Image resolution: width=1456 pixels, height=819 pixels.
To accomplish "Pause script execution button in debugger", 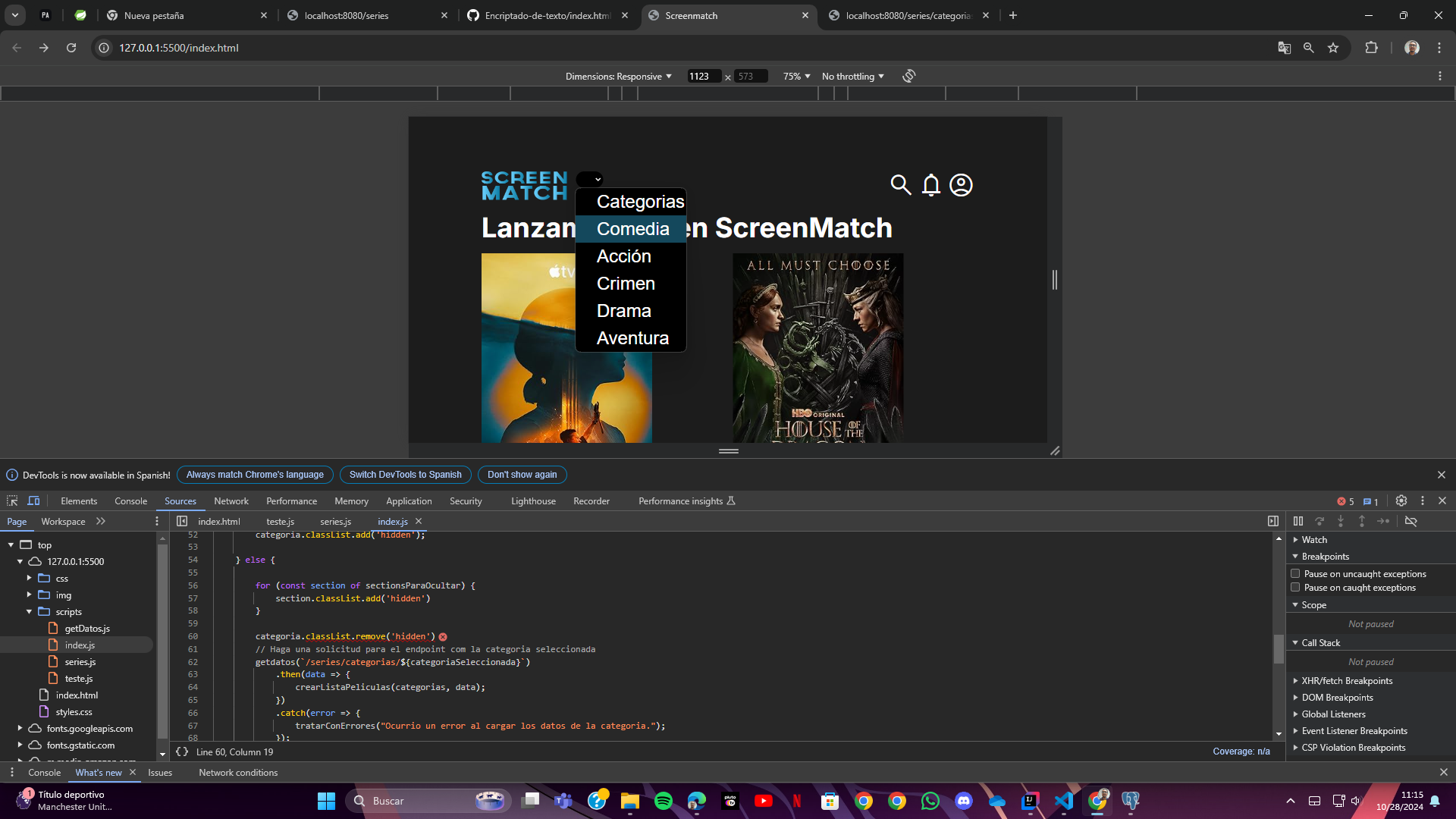I will [x=1298, y=521].
